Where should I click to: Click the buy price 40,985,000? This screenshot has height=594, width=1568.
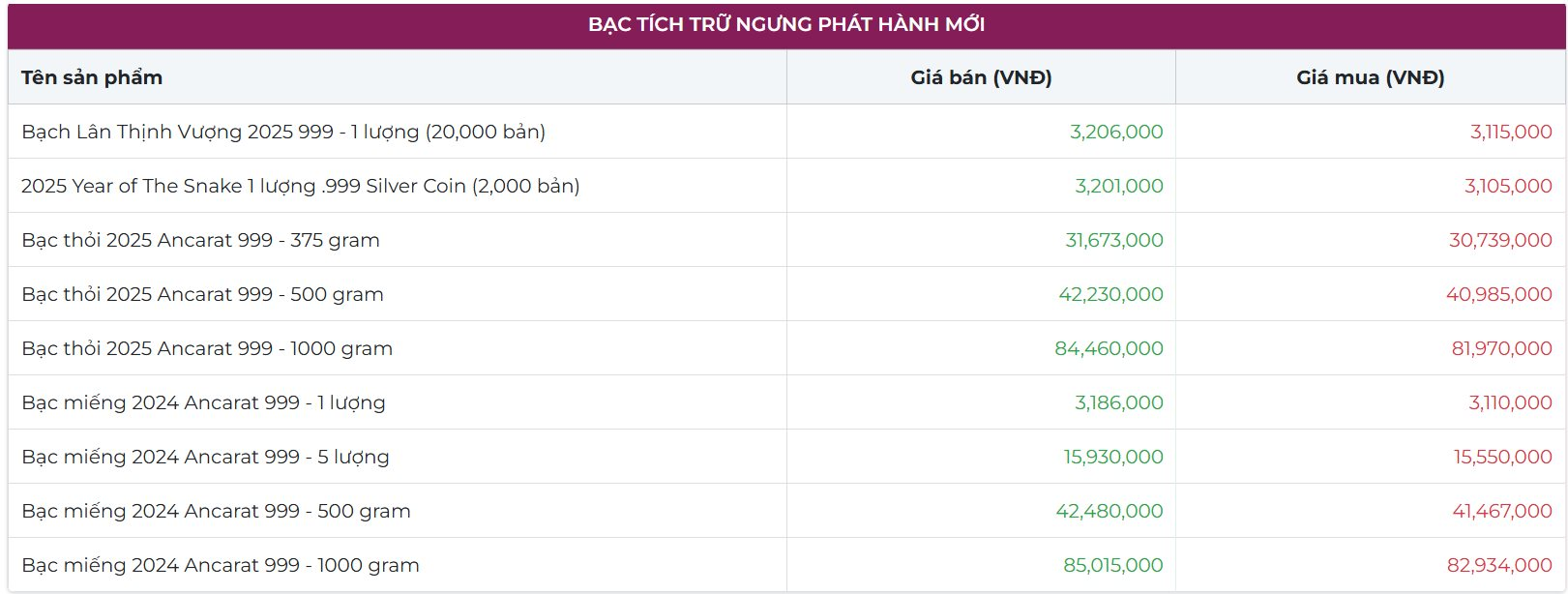(x=1498, y=294)
